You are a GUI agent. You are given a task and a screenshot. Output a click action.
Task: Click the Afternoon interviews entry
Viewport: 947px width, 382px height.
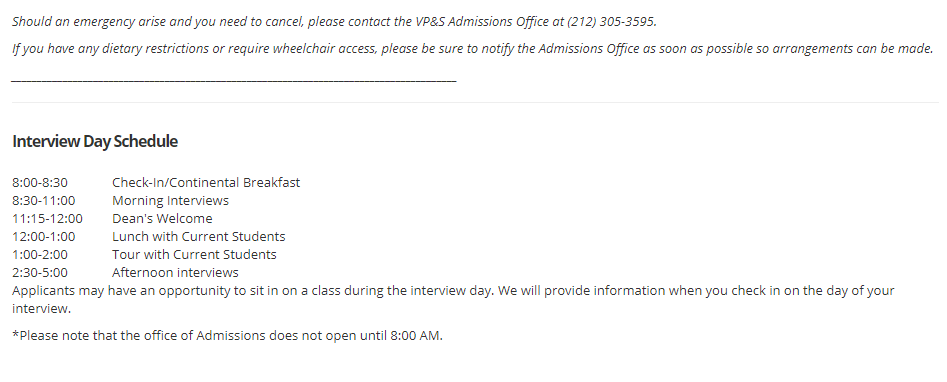tap(175, 273)
